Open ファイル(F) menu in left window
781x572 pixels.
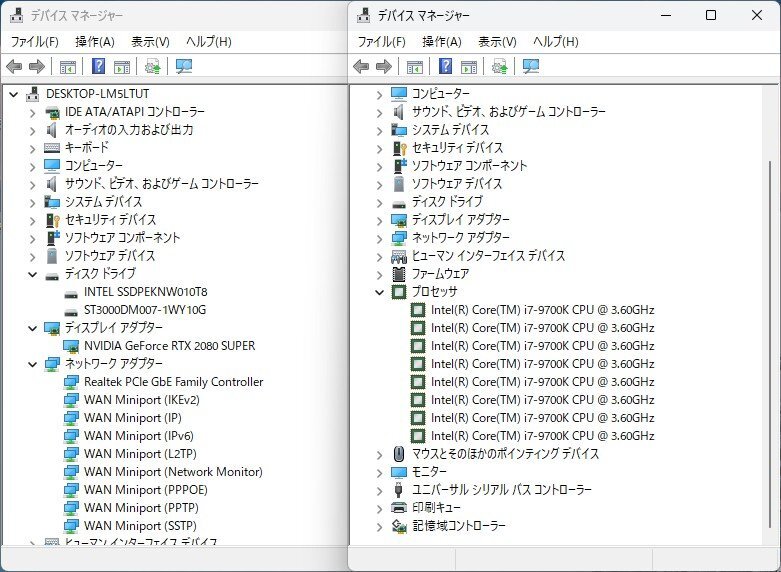(x=35, y=41)
